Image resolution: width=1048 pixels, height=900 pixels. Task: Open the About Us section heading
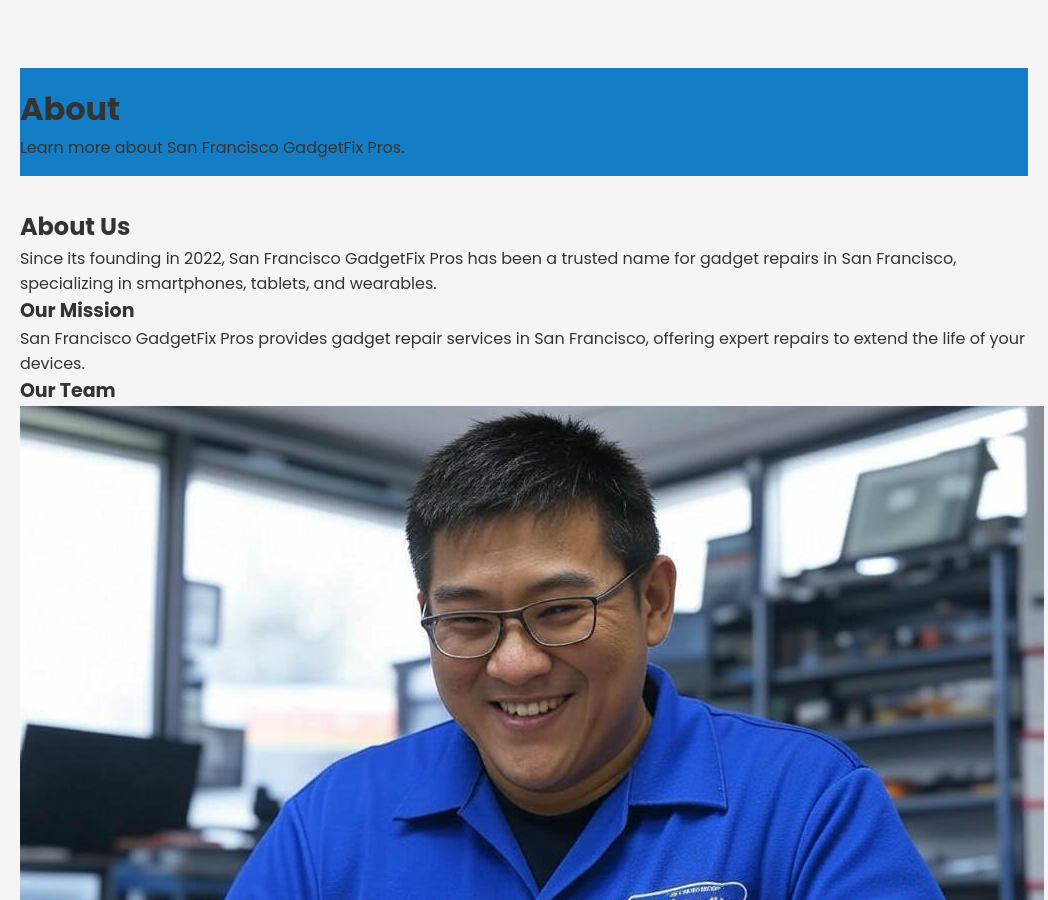75,226
